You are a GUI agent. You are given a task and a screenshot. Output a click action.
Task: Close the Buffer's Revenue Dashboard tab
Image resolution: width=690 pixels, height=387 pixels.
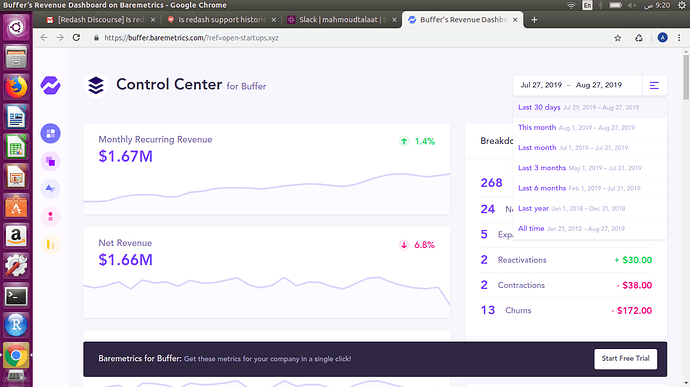(515, 20)
